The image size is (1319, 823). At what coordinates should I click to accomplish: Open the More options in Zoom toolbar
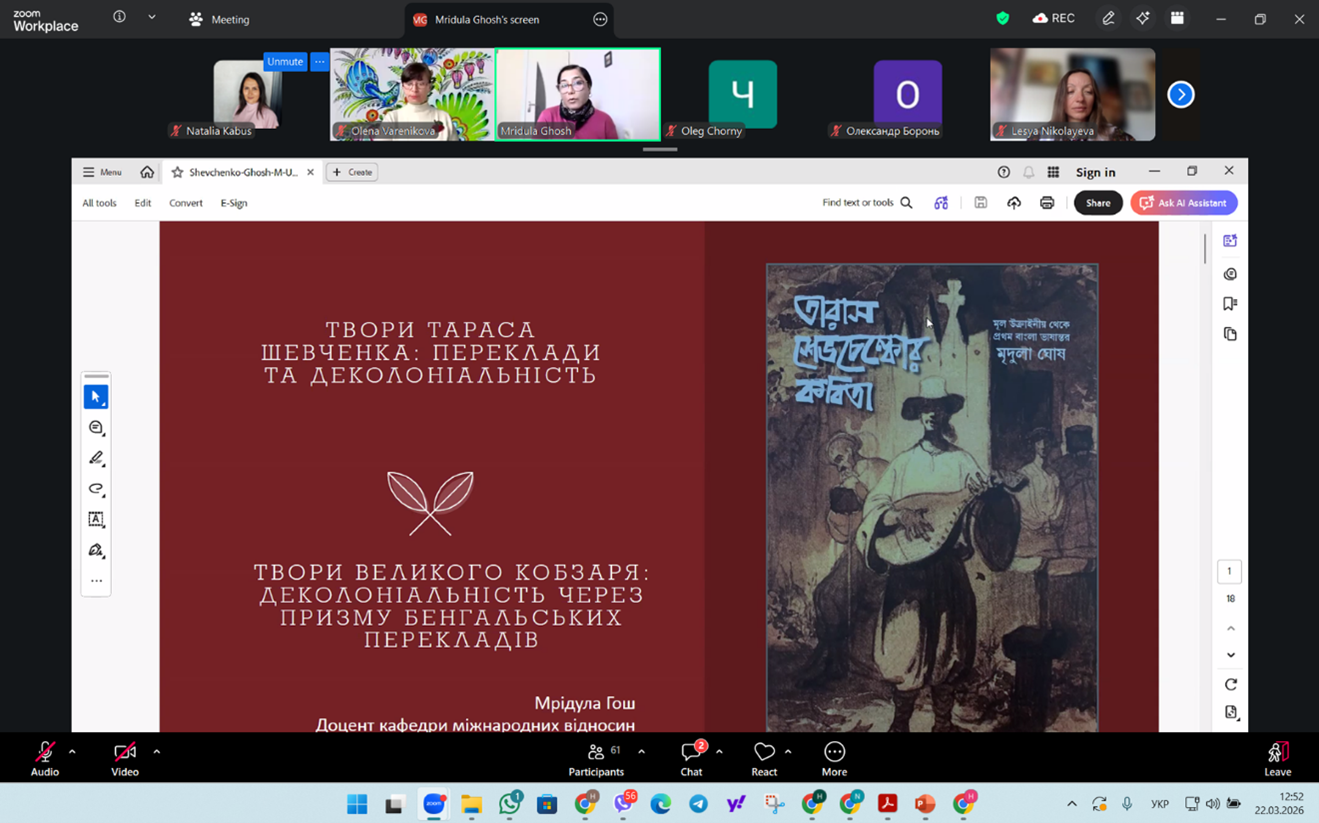coord(834,758)
